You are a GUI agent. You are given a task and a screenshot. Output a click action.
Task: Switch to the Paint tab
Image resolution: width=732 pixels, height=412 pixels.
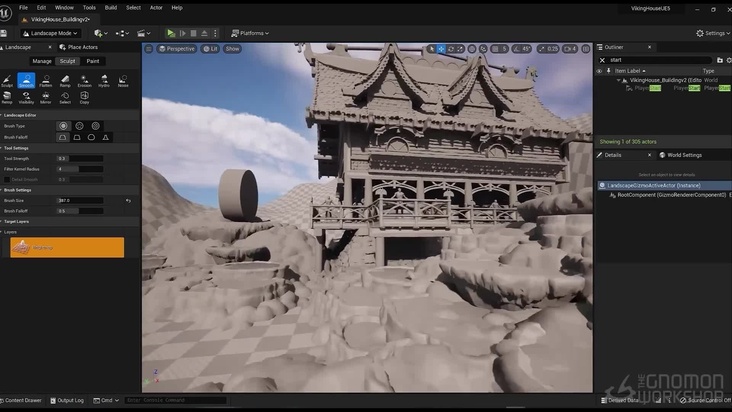tap(93, 61)
